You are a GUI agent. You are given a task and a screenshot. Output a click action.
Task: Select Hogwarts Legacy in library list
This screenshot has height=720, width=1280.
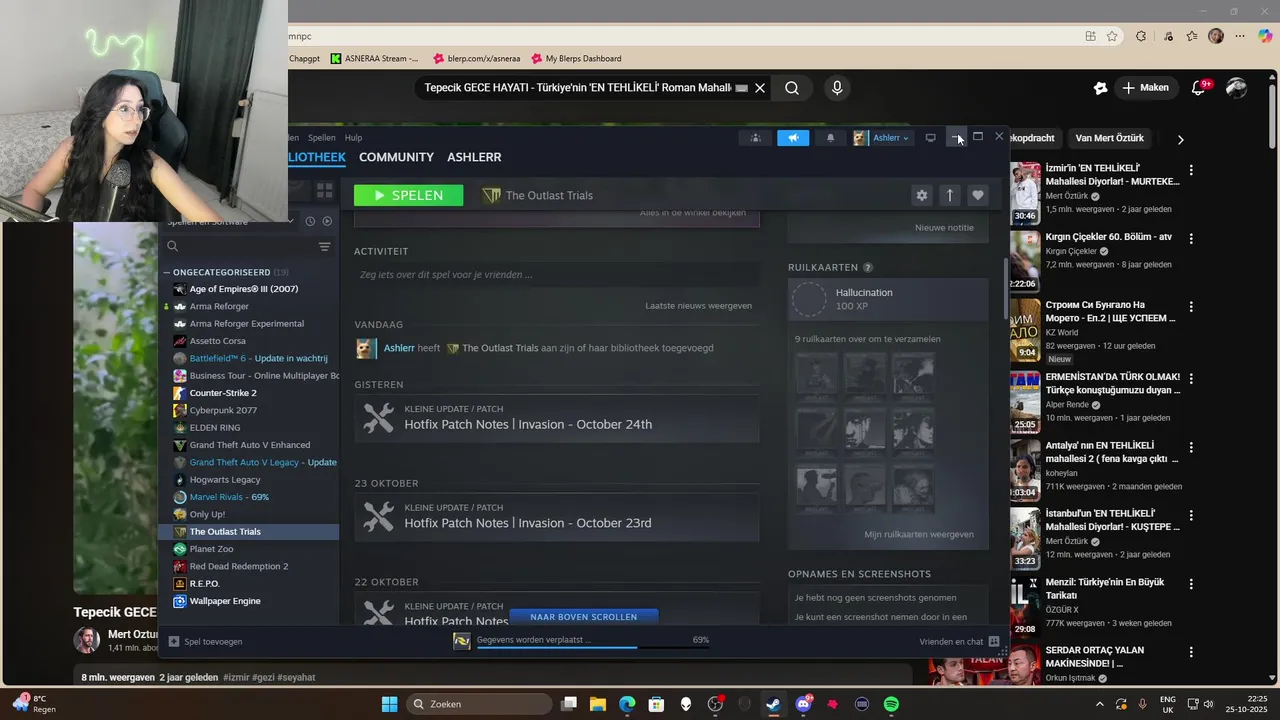(x=251, y=480)
